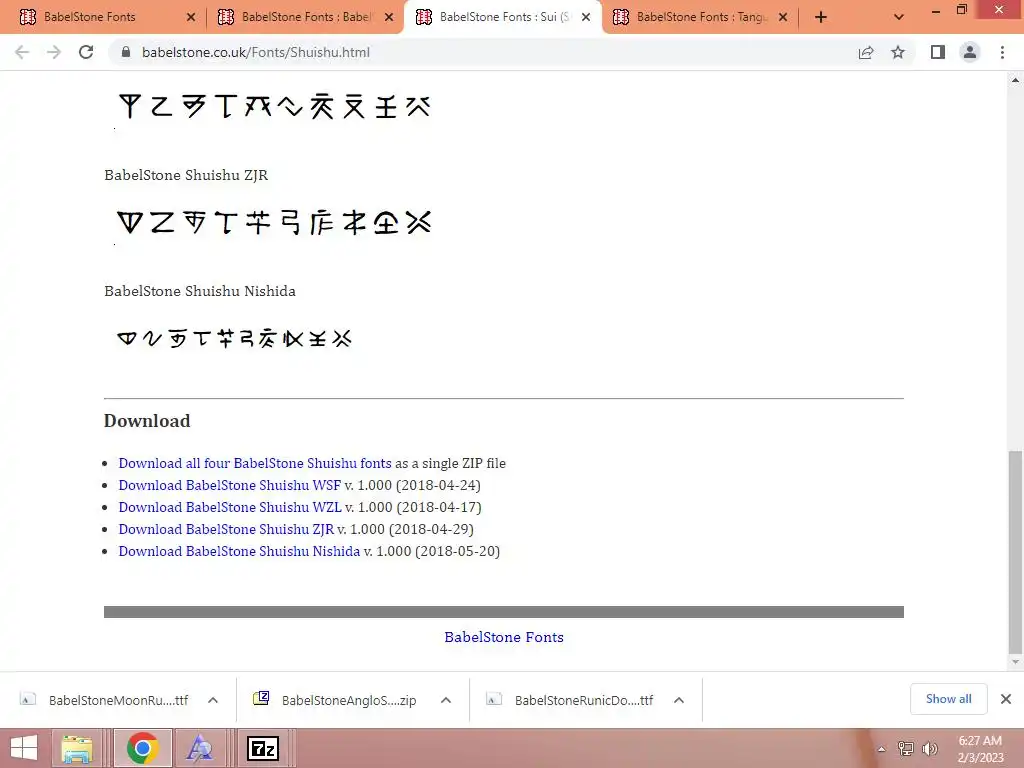Select the BabelStone Fonts : Sui tab
The width and height of the screenshot is (1024, 768).
504,17
